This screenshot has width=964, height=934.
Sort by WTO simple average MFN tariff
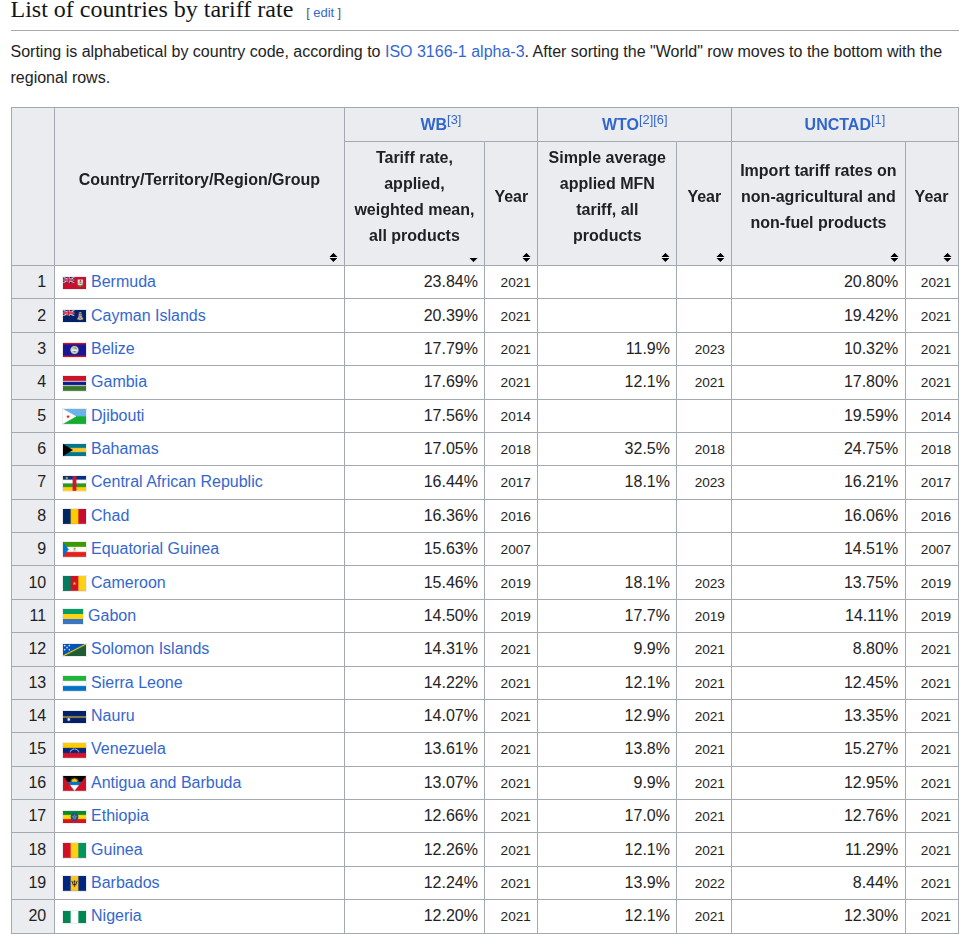[x=665, y=257]
